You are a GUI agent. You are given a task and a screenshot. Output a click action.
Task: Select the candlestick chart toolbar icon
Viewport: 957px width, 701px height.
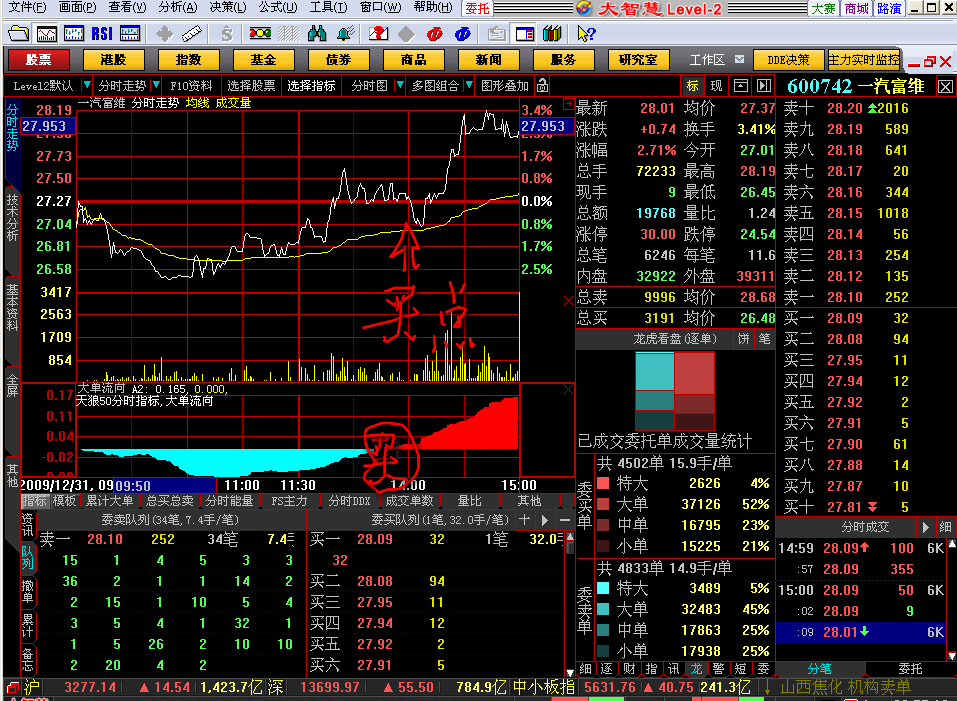[x=74, y=34]
